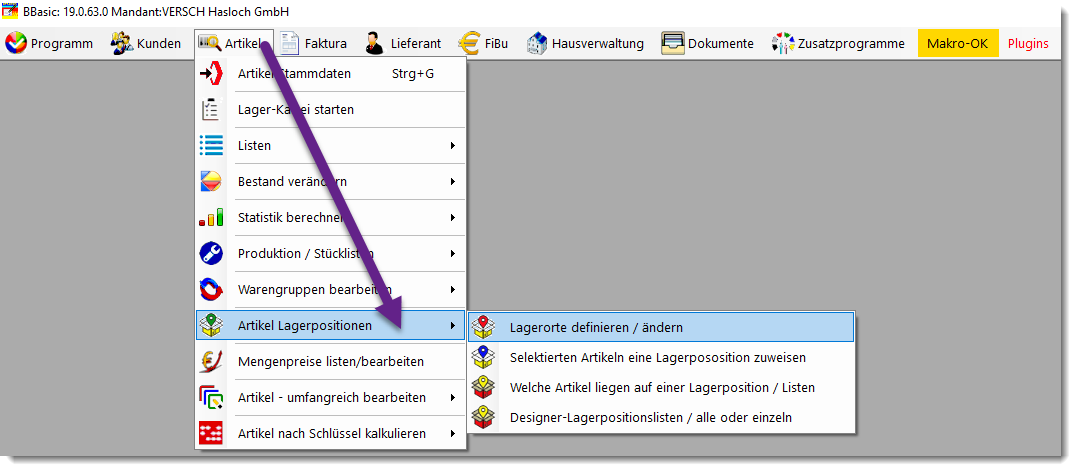The image size is (1076, 471).
Task: Click the blue-pin box icon for Lagerposition zuweisen
Action: (484, 357)
